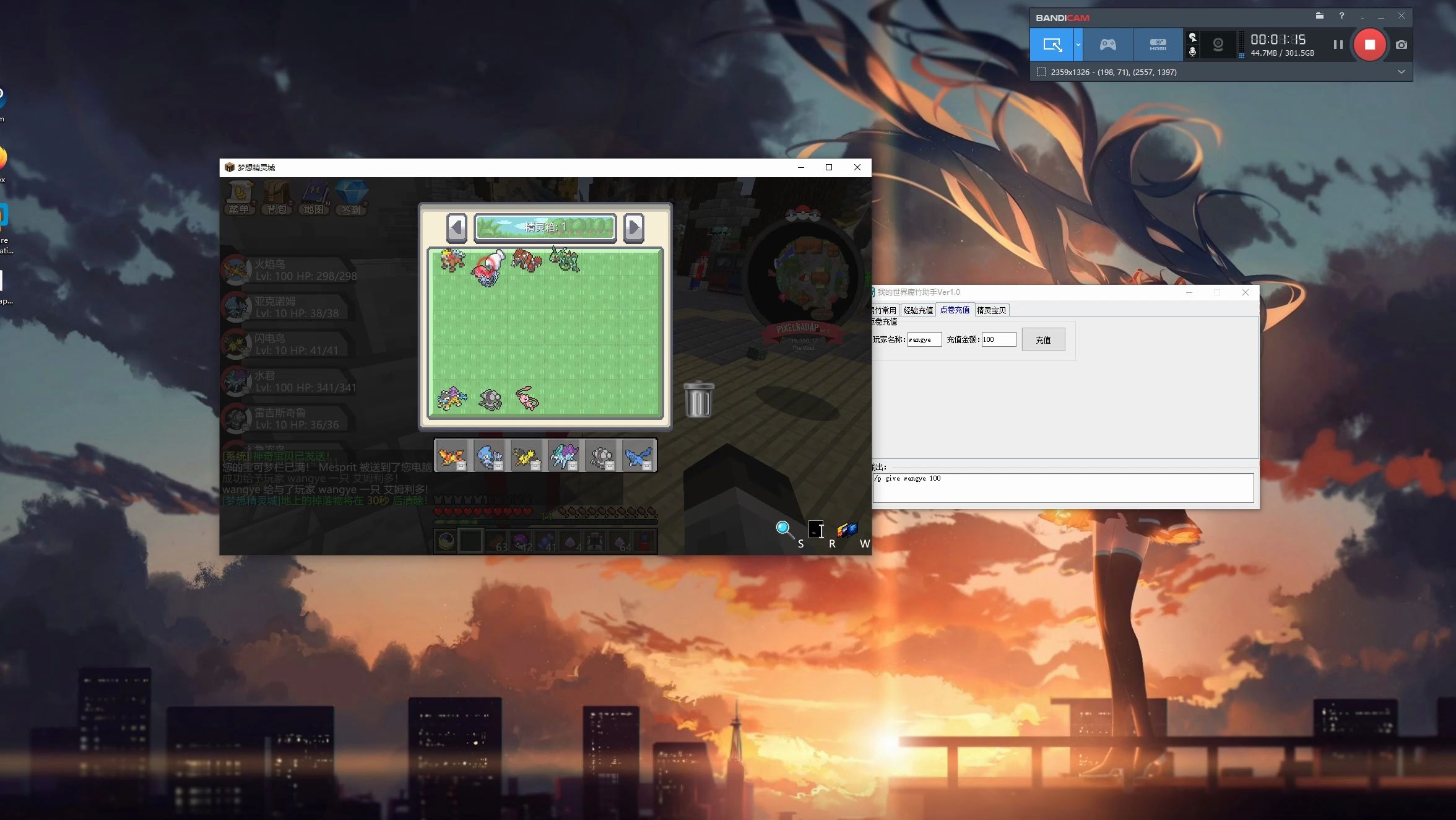Select Suicune in the party bar
Viewport: 1456px width, 820px height.
[564, 456]
